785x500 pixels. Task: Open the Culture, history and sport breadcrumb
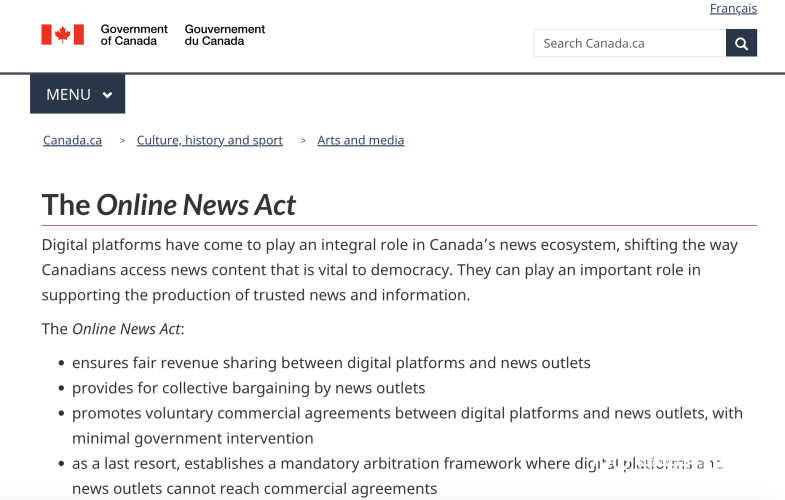pyautogui.click(x=210, y=140)
